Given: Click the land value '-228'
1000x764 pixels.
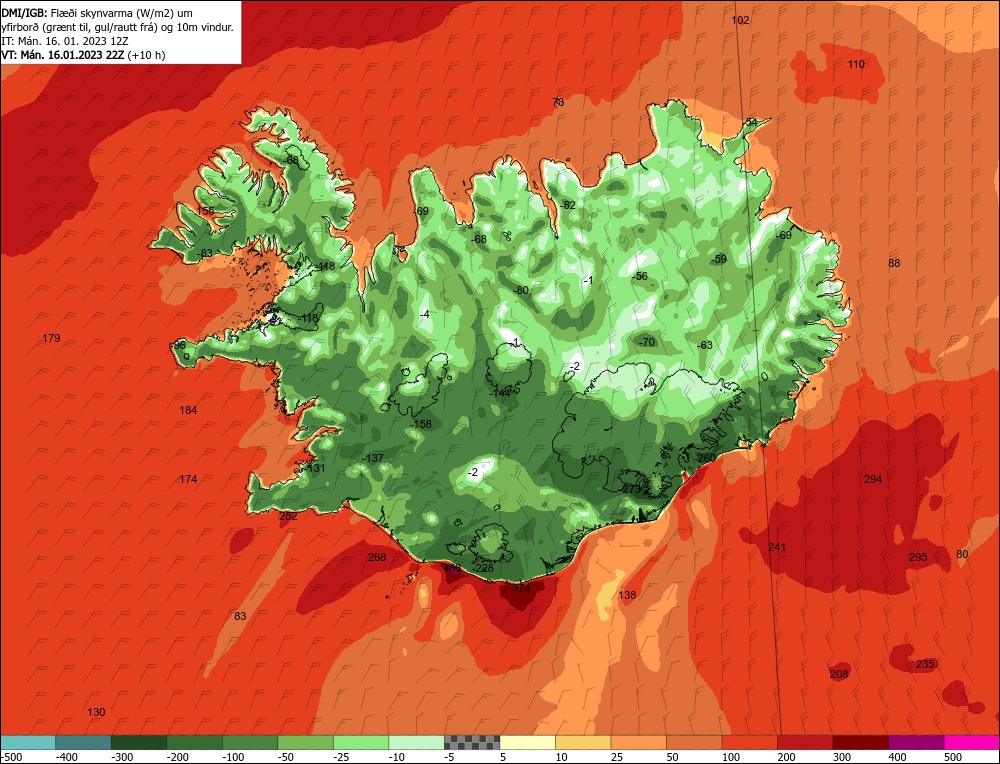Looking at the screenshot, I should (x=483, y=568).
